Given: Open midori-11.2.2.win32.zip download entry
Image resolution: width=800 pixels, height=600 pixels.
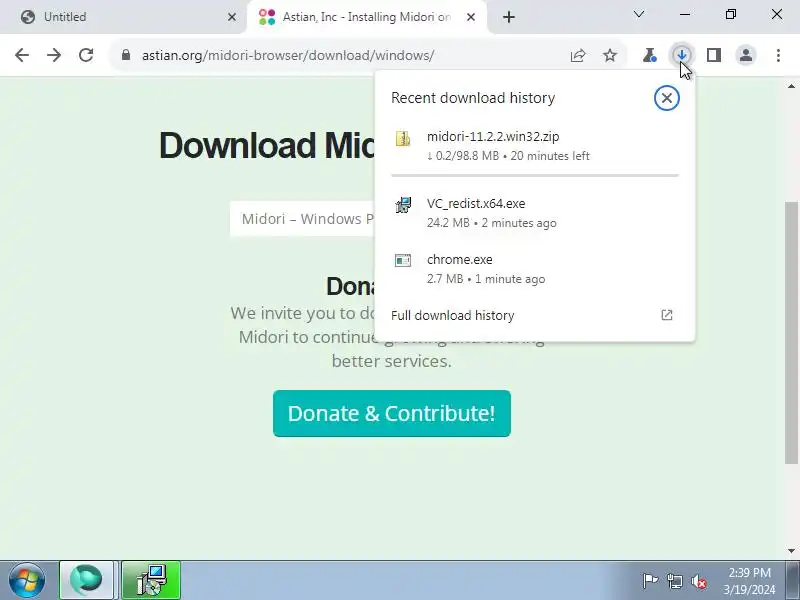Looking at the screenshot, I should tap(535, 146).
